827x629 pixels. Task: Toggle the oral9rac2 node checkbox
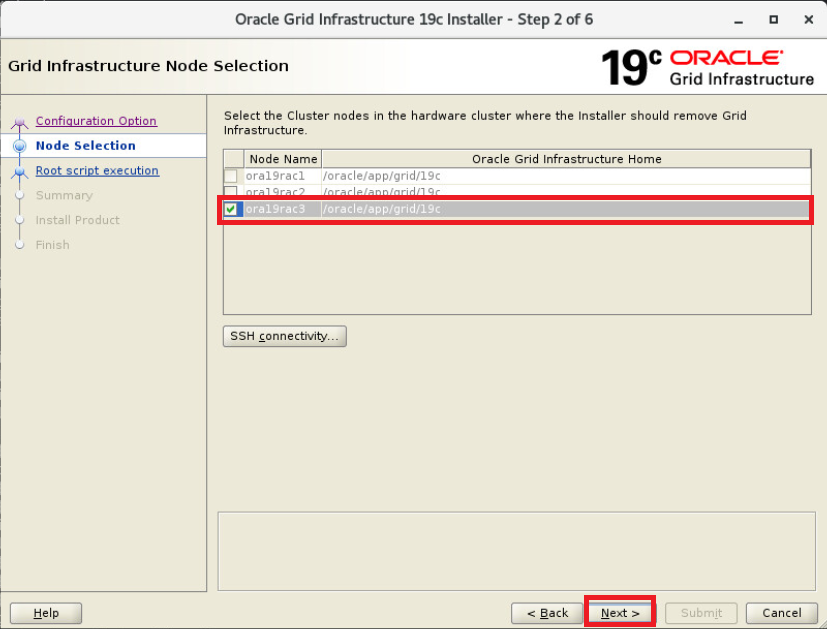(230, 191)
